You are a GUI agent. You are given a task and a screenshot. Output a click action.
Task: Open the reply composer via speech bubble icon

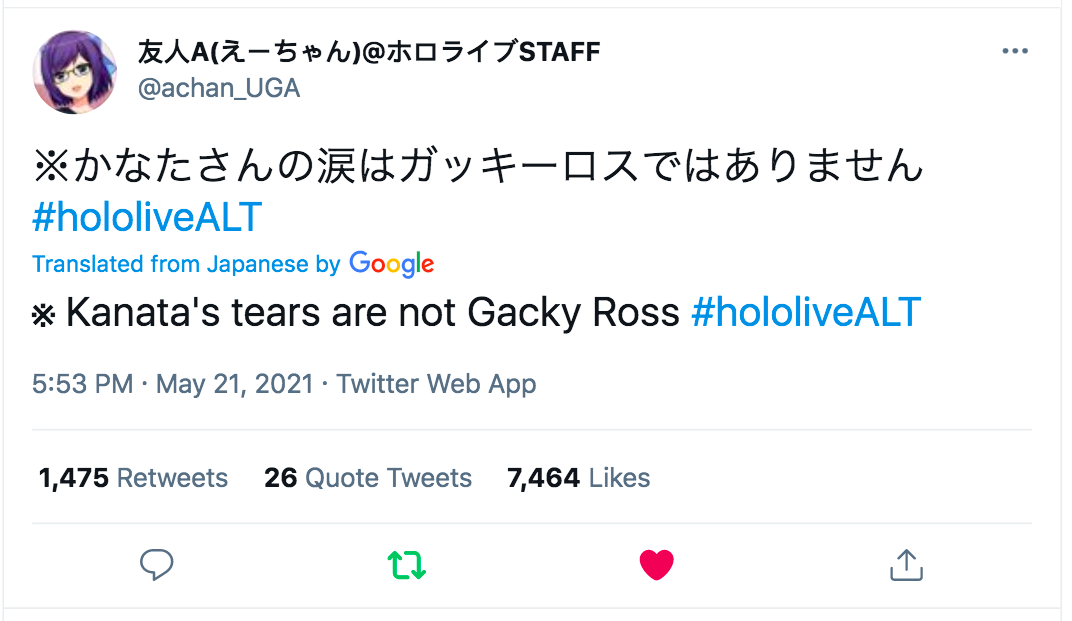[x=156, y=564]
